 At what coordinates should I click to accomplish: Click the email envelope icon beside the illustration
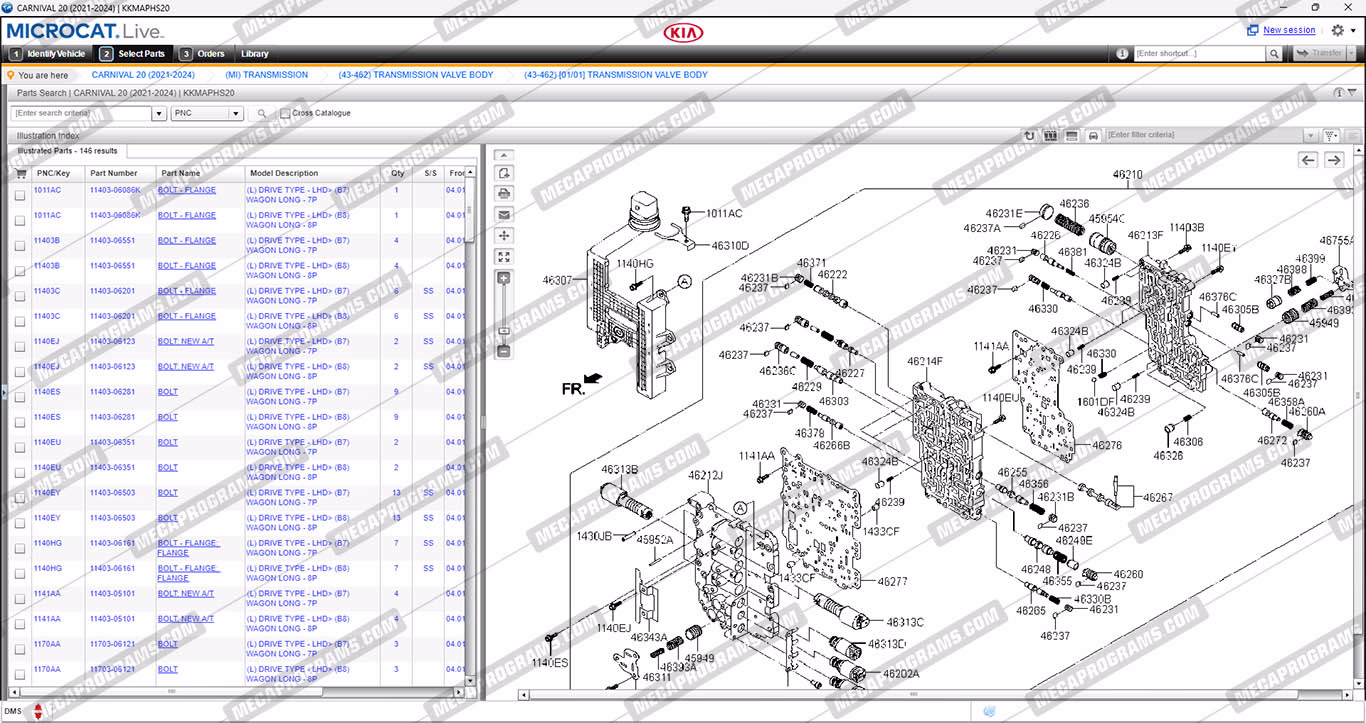504,214
